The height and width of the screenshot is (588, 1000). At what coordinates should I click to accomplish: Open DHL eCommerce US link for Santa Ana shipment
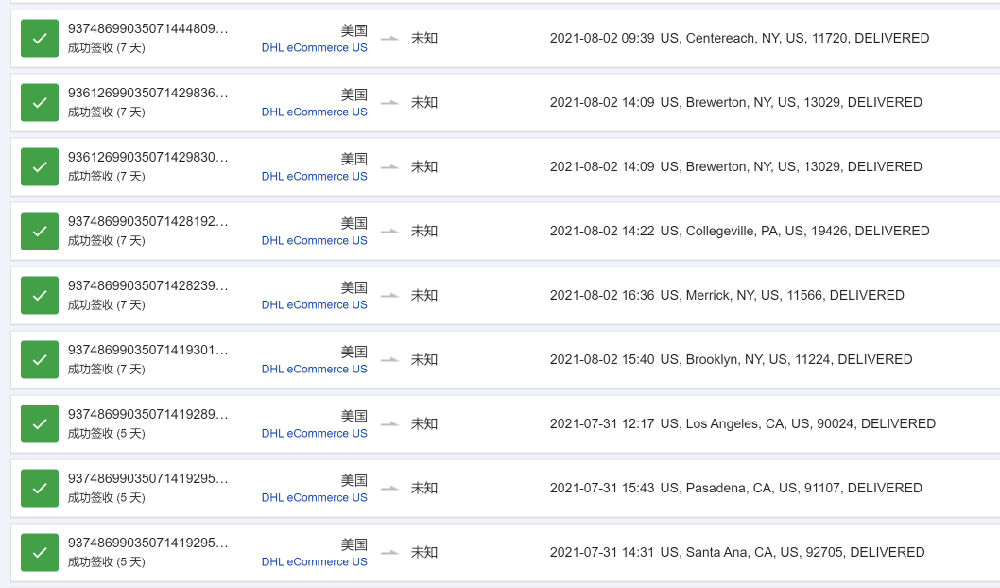coord(314,562)
